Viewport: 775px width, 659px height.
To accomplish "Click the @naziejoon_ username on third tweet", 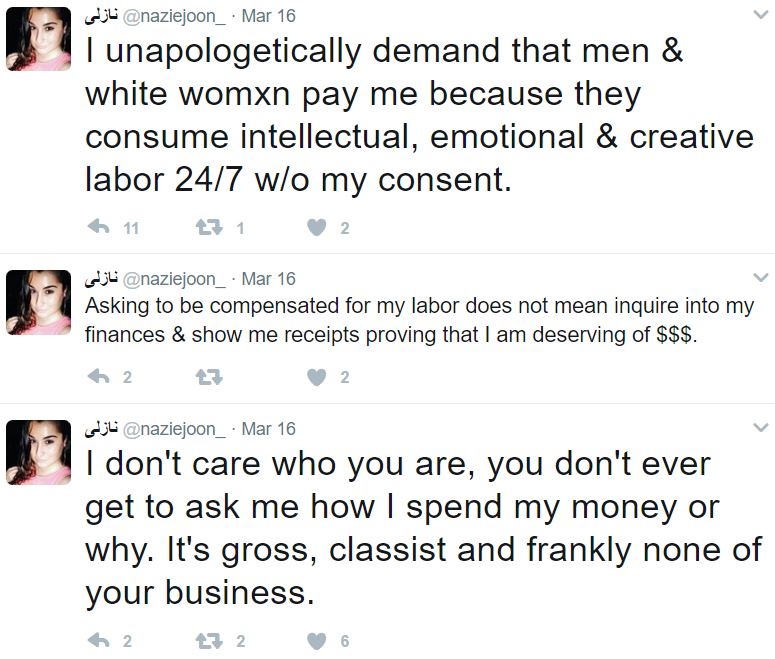I will 174,429.
